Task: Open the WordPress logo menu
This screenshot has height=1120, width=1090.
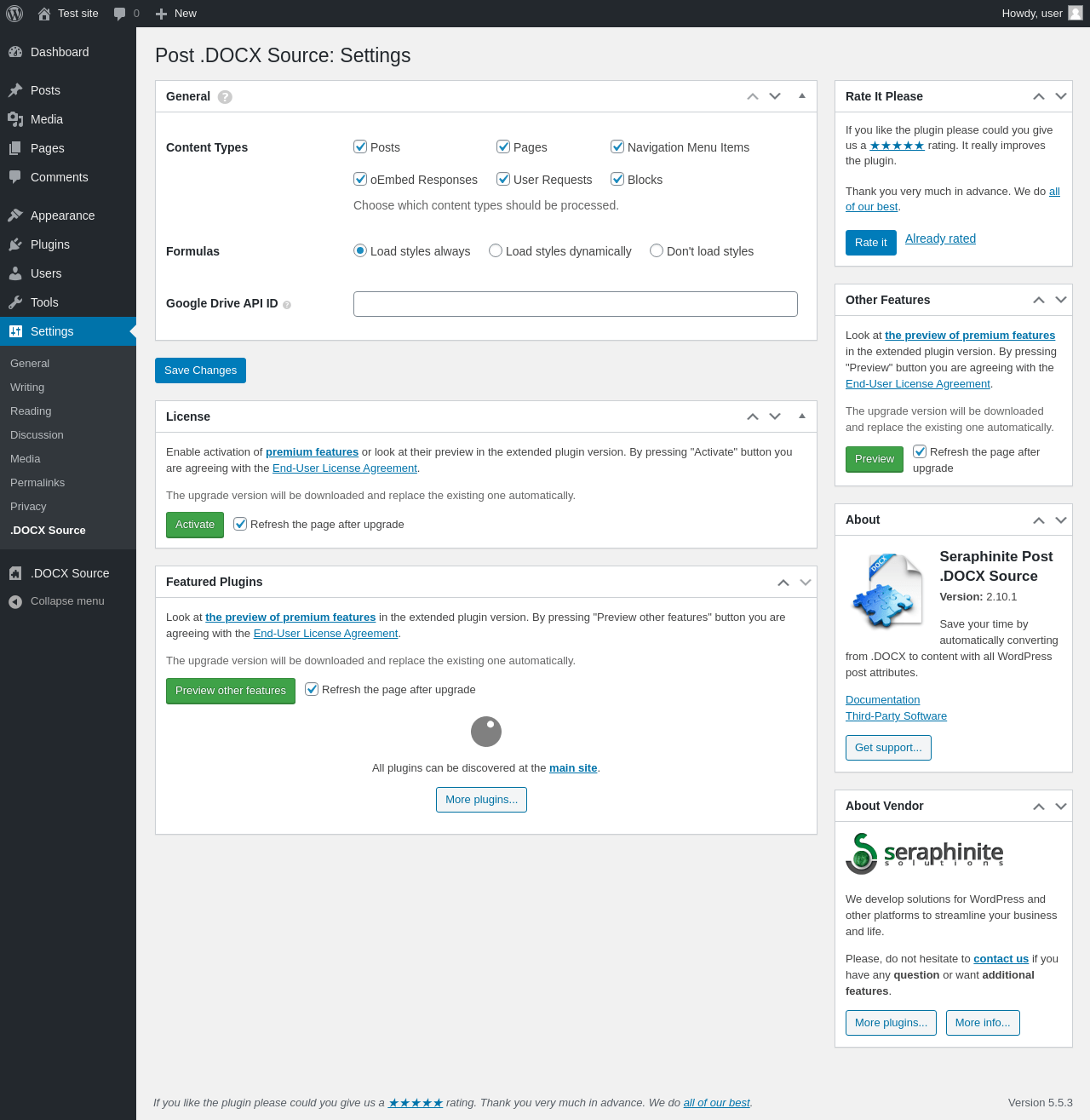Action: [x=14, y=14]
